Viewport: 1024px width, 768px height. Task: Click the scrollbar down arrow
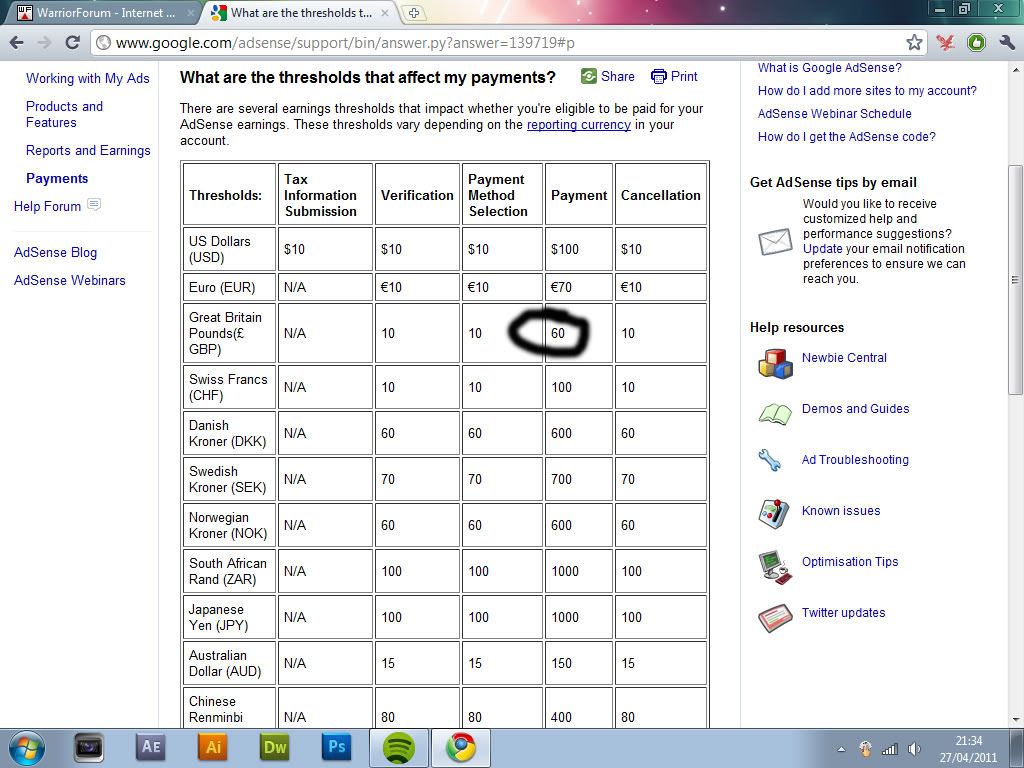pos(1016,720)
